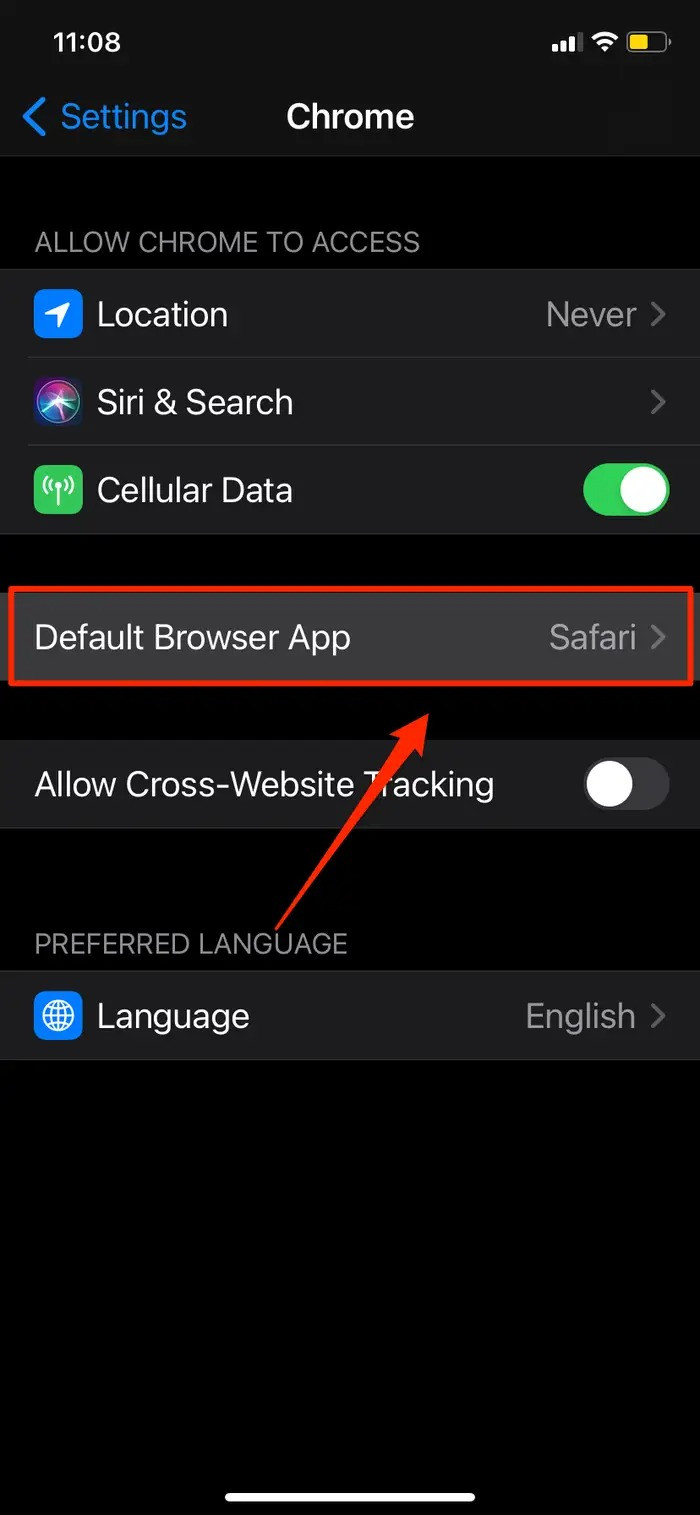Go back via the Settings link
700x1515 pixels.
coord(123,117)
